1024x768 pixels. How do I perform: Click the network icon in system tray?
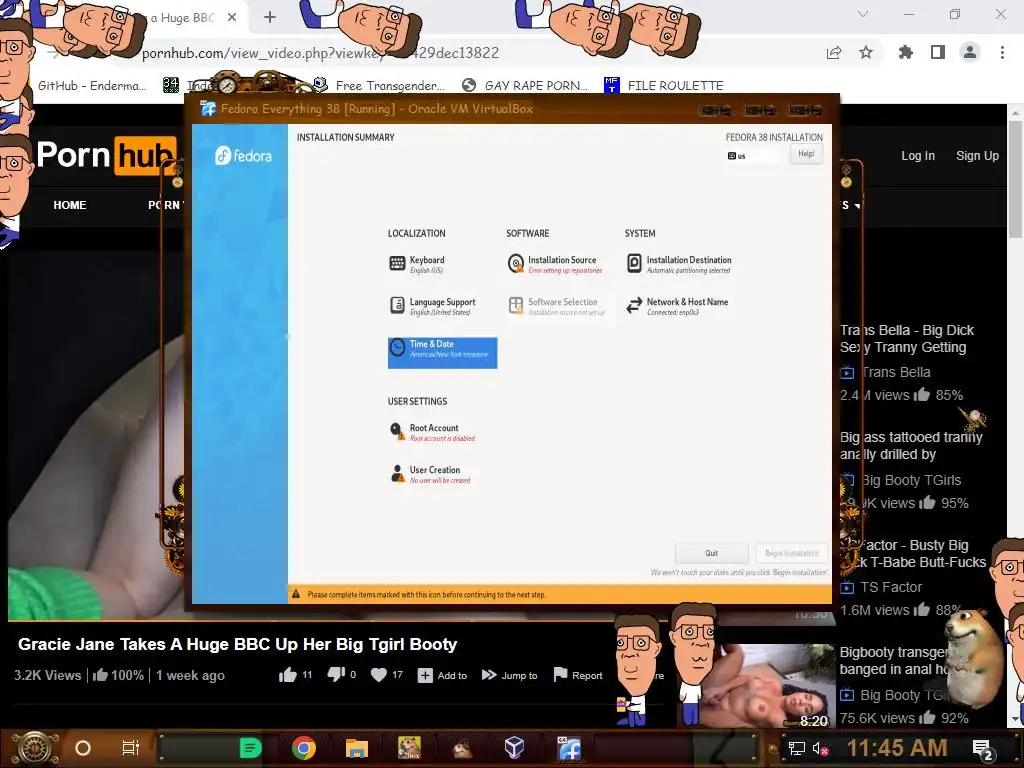pyautogui.click(x=797, y=748)
